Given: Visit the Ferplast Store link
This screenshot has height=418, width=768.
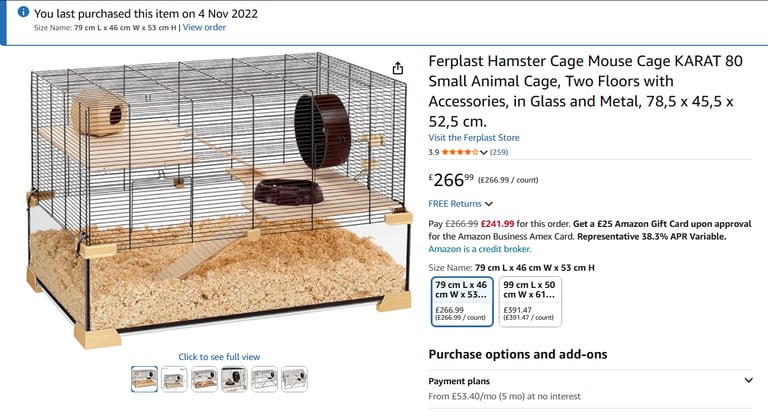Looking at the screenshot, I should pyautogui.click(x=474, y=138).
